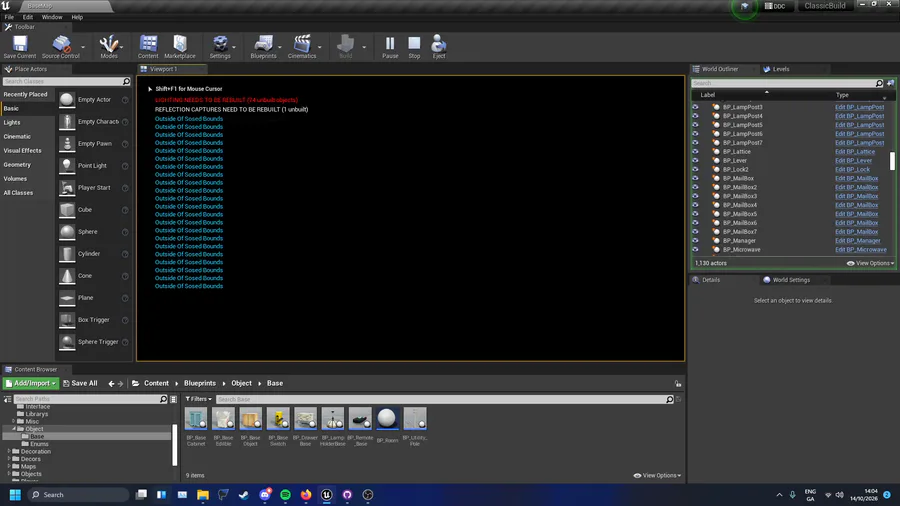Open Spotify from the Windows taskbar
Screen dimensions: 900x506
pos(285,495)
